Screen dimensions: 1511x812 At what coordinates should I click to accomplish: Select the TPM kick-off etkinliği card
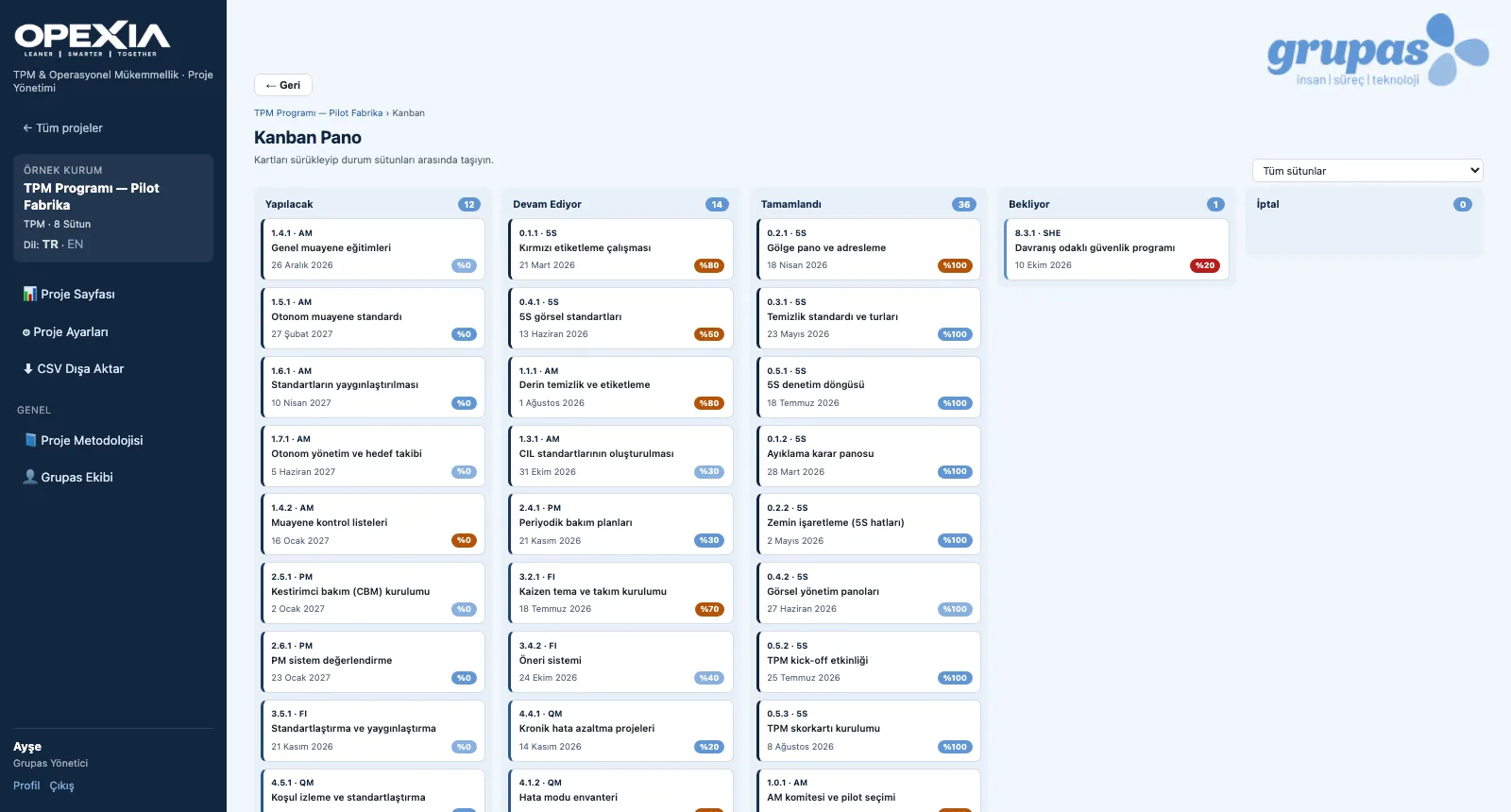[x=869, y=662]
